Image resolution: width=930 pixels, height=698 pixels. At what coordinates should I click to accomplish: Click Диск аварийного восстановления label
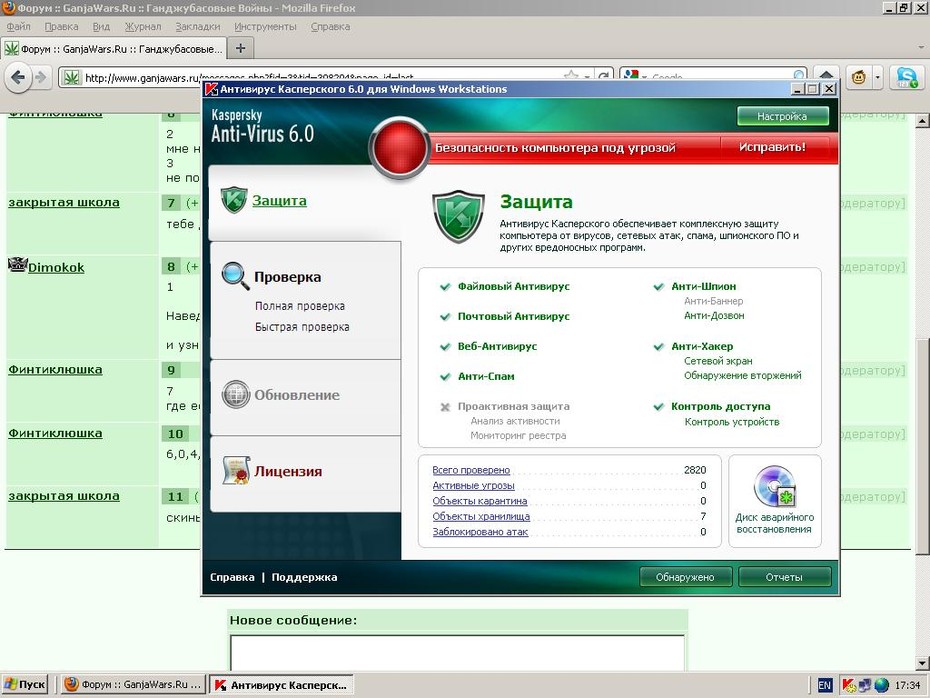775,523
